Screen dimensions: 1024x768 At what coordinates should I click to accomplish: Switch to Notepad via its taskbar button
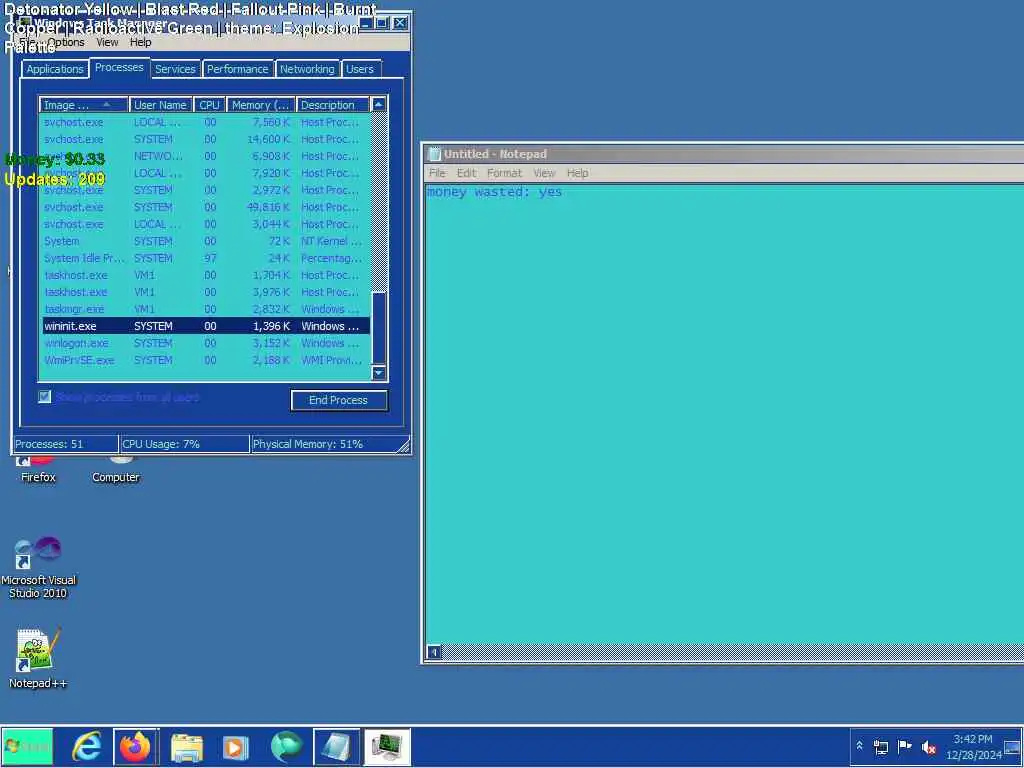click(x=336, y=746)
